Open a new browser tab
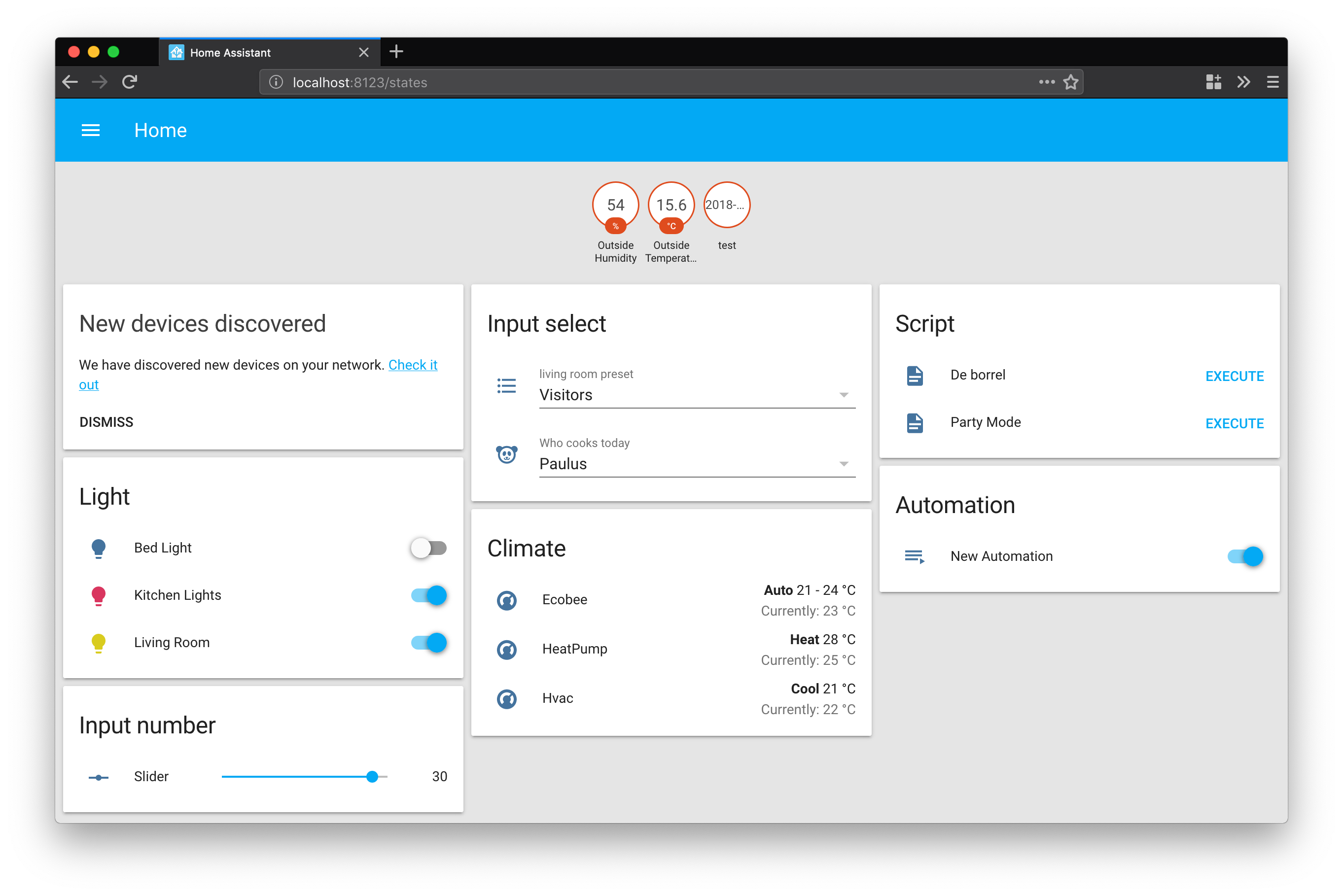The width and height of the screenshot is (1343, 896). [396, 52]
